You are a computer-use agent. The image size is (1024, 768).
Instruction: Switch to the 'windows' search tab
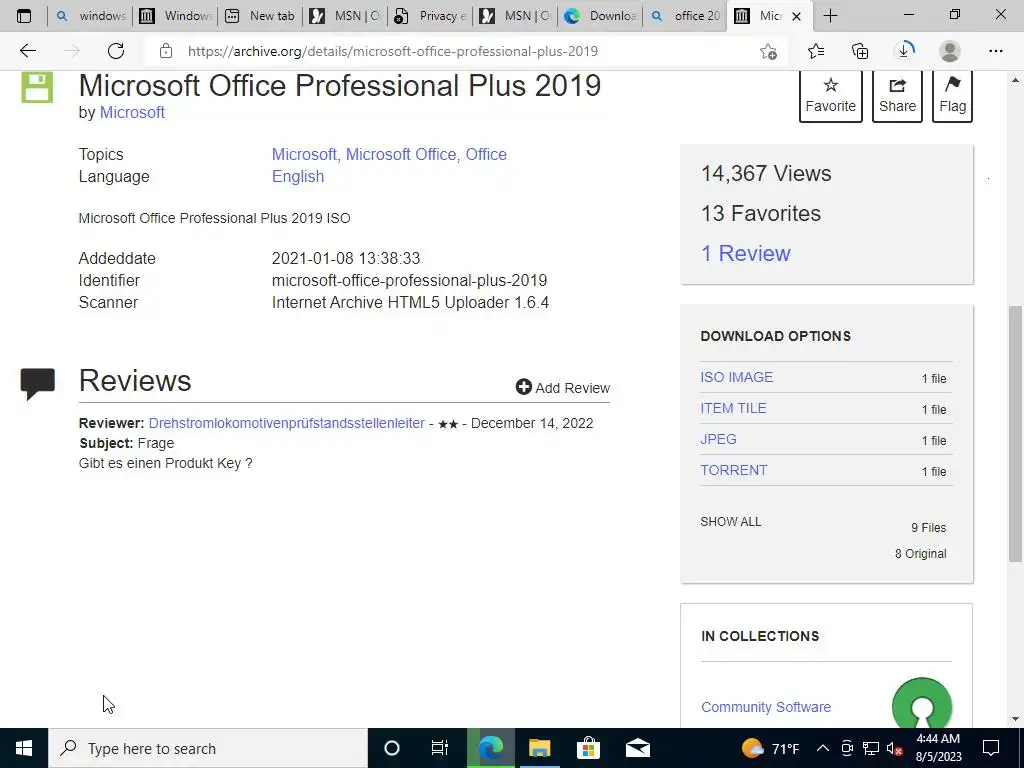pyautogui.click(x=90, y=16)
